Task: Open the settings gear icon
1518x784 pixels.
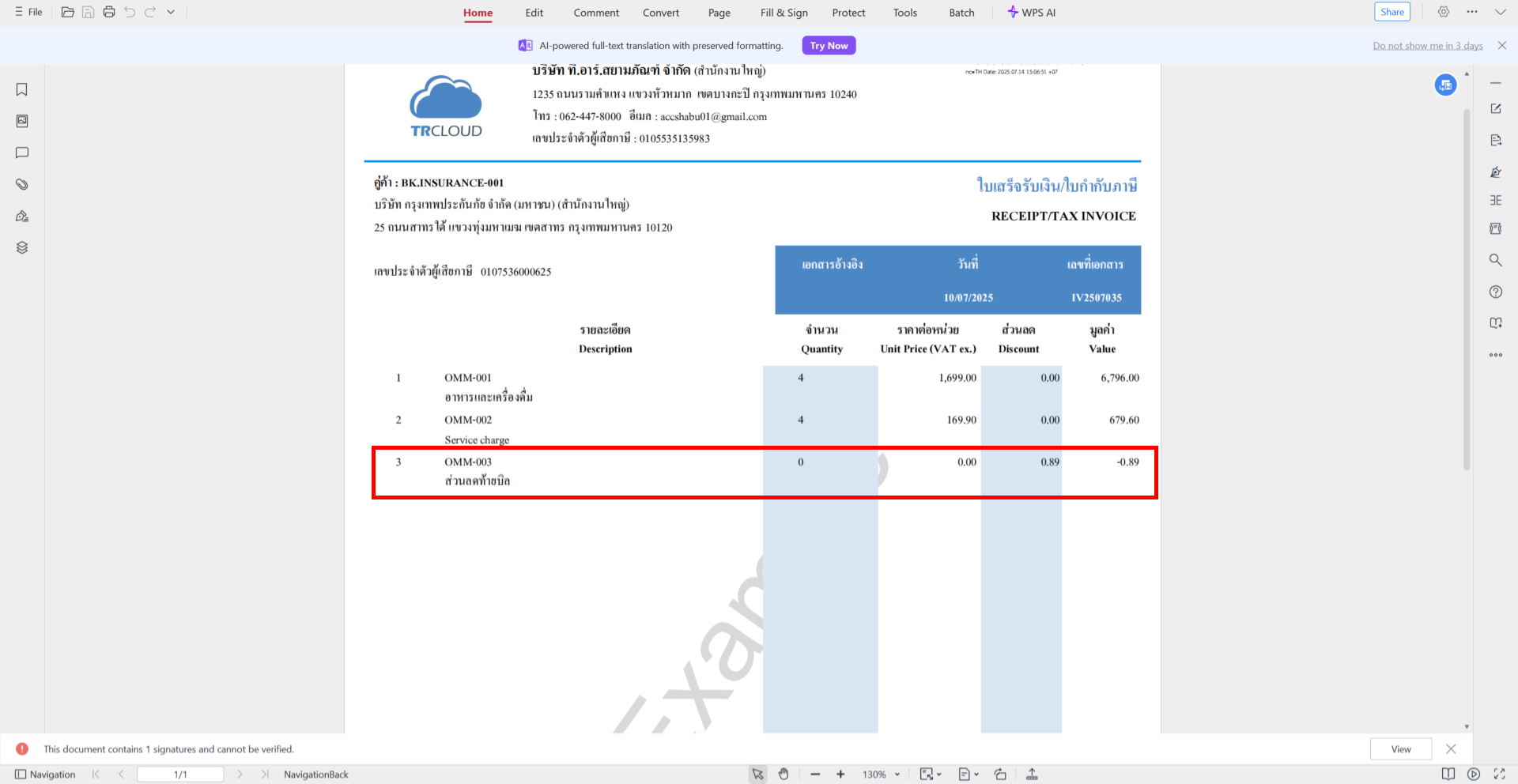Action: point(1444,12)
